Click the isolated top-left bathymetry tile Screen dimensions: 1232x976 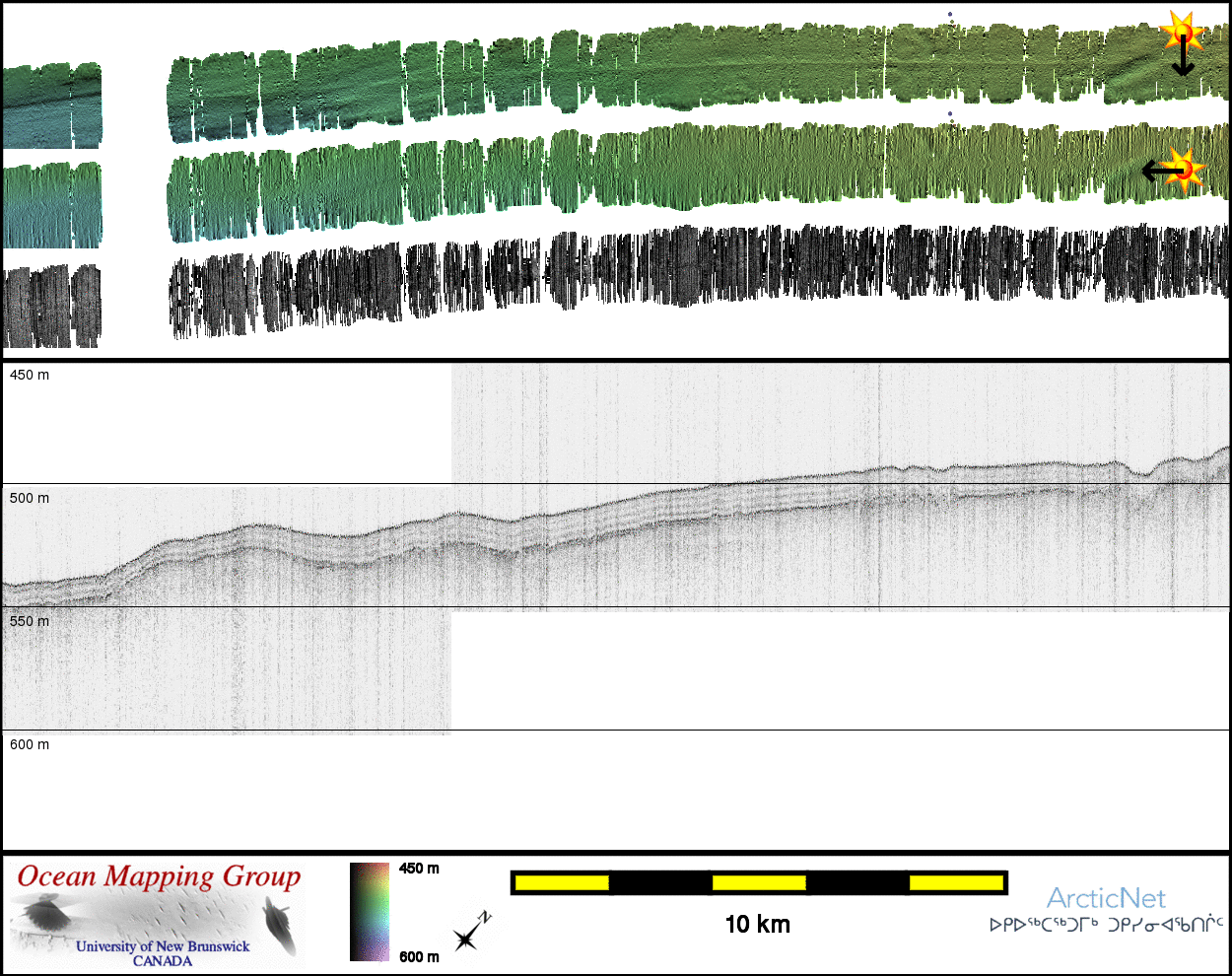pos(51,105)
